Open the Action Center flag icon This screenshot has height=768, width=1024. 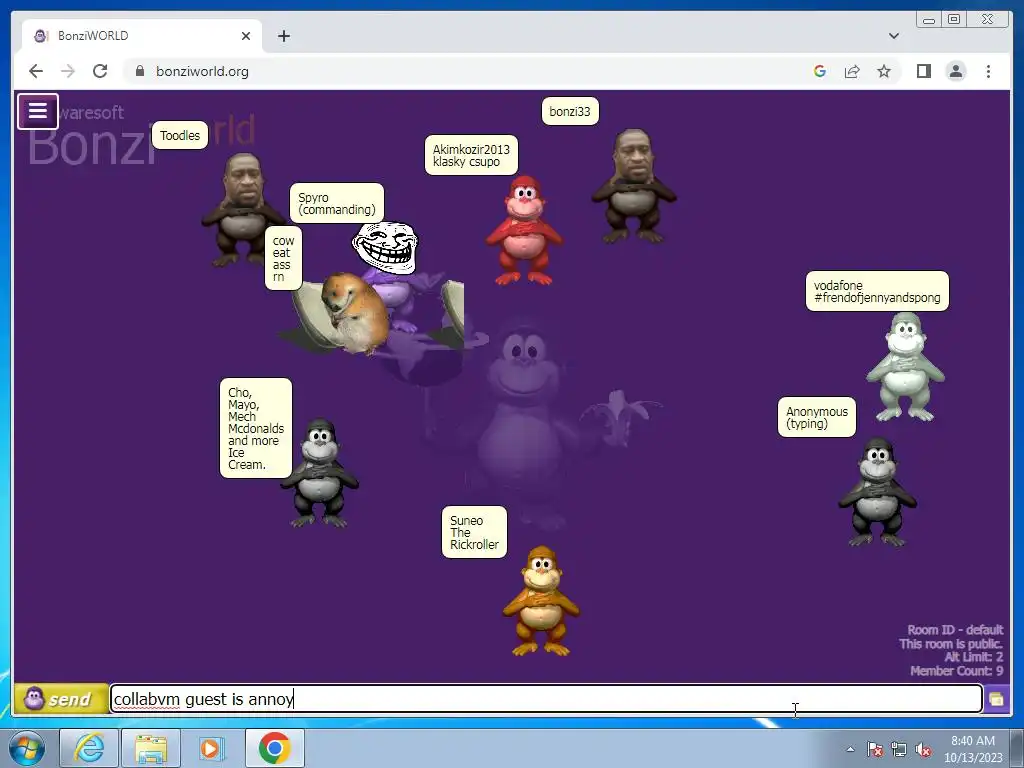pyautogui.click(x=874, y=749)
